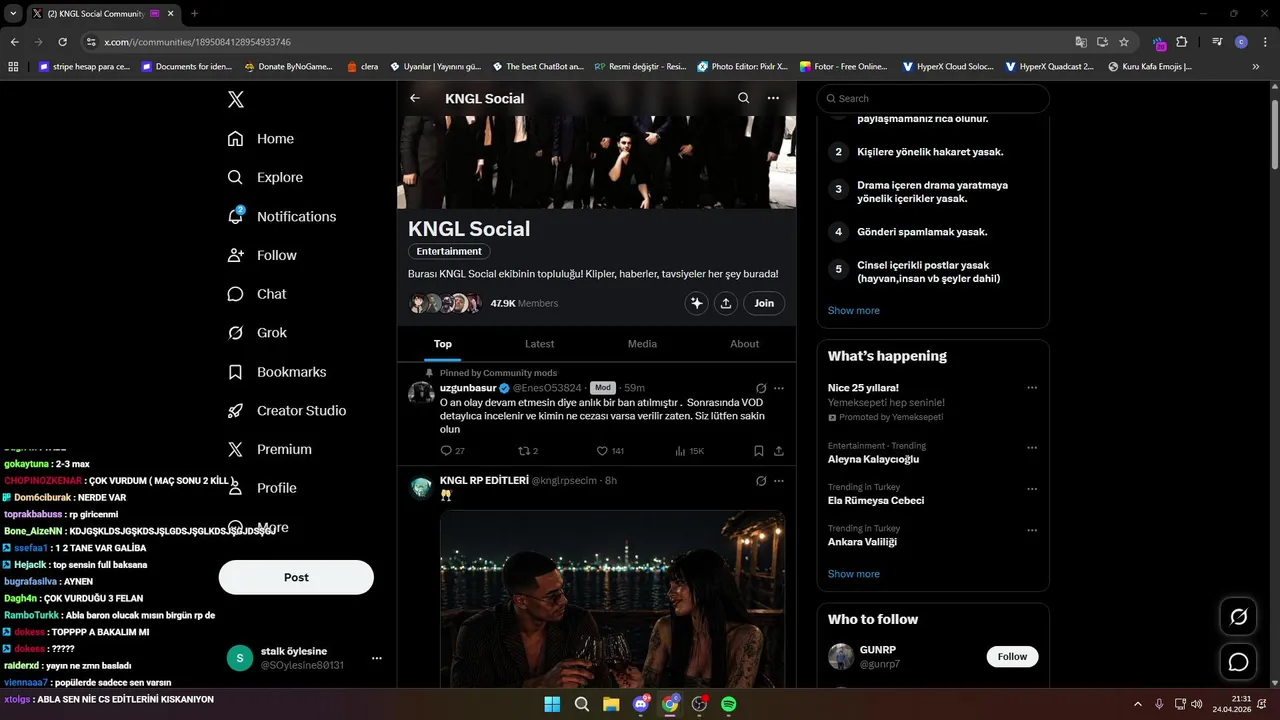Click the X logo in the sidebar
The image size is (1280, 720).
pyautogui.click(x=235, y=99)
